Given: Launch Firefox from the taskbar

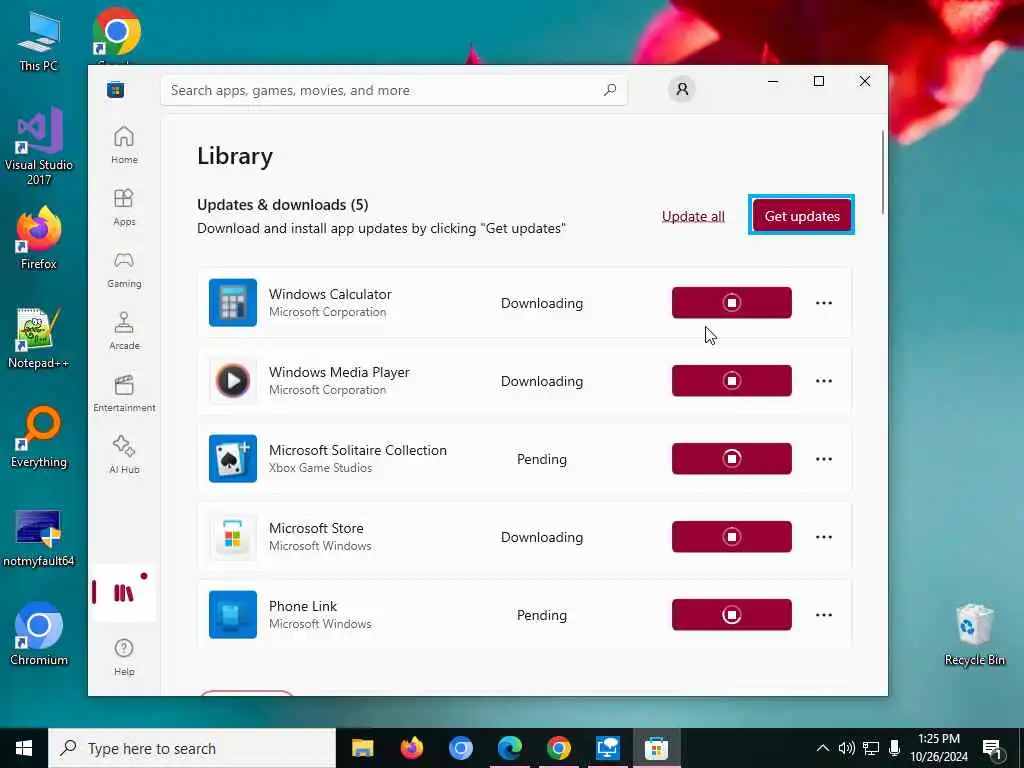Looking at the screenshot, I should [x=411, y=748].
